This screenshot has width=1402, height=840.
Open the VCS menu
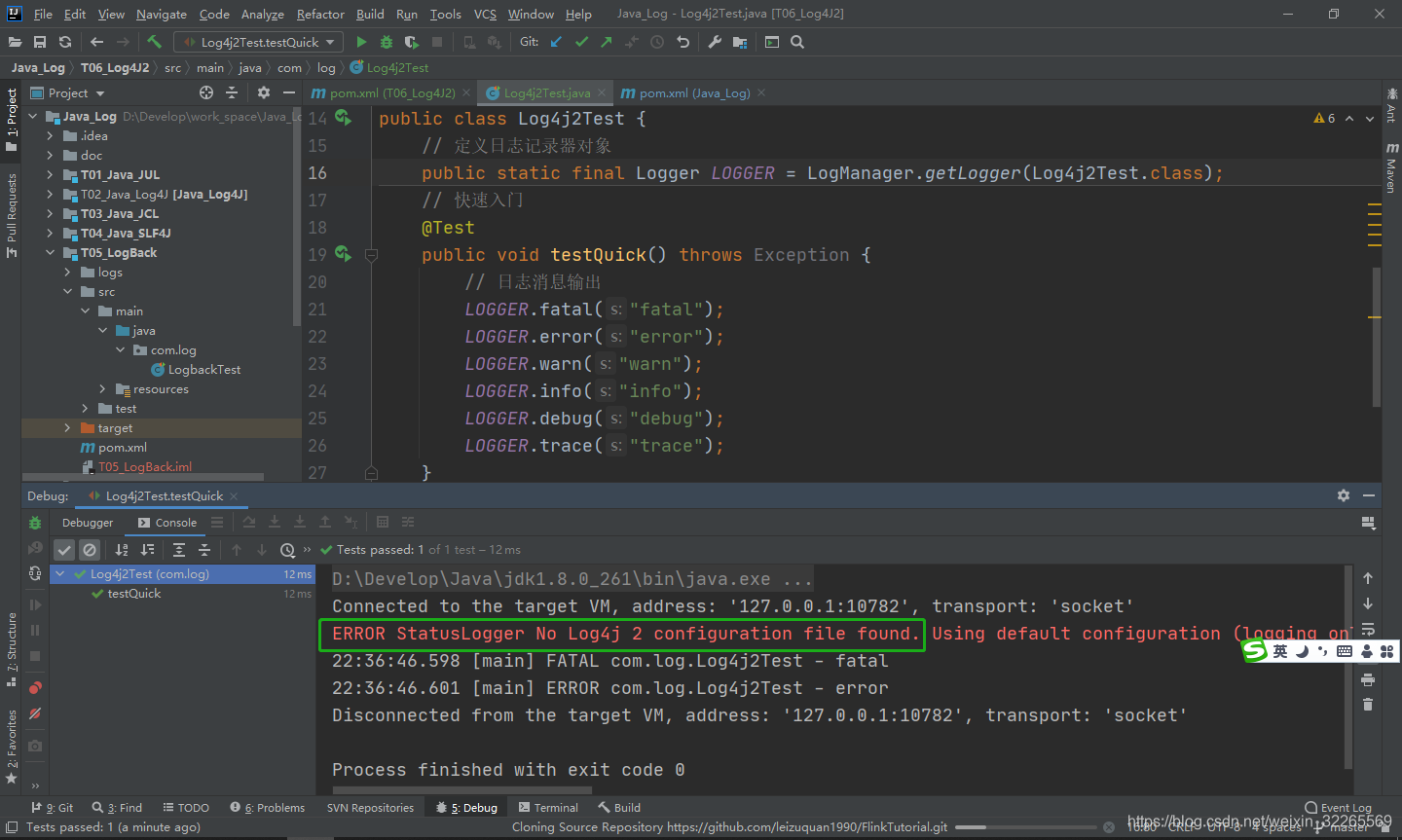pos(485,14)
